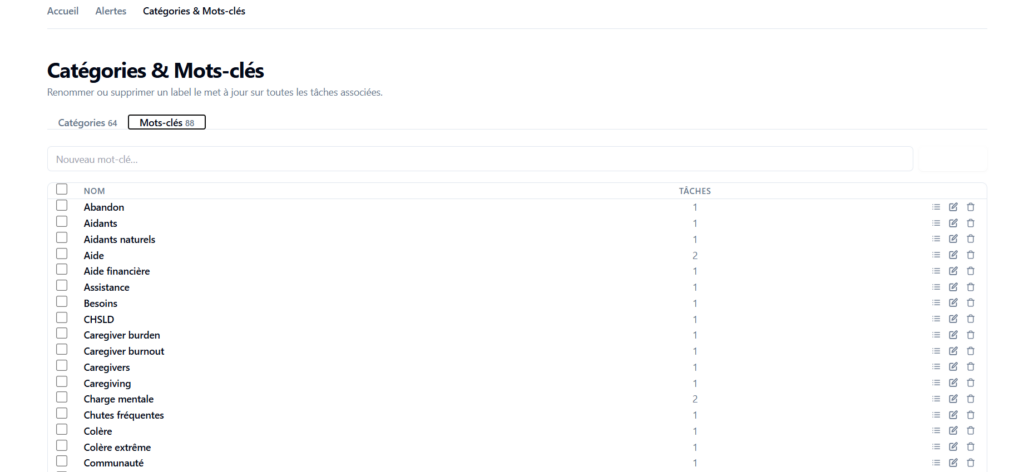
Task: Edit the Assistance keyword
Action: [953, 287]
